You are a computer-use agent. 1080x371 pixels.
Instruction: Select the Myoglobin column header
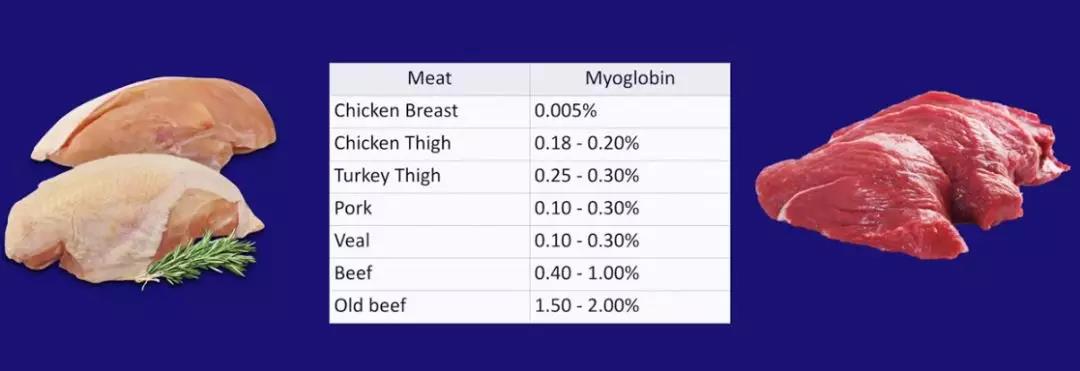(630, 78)
